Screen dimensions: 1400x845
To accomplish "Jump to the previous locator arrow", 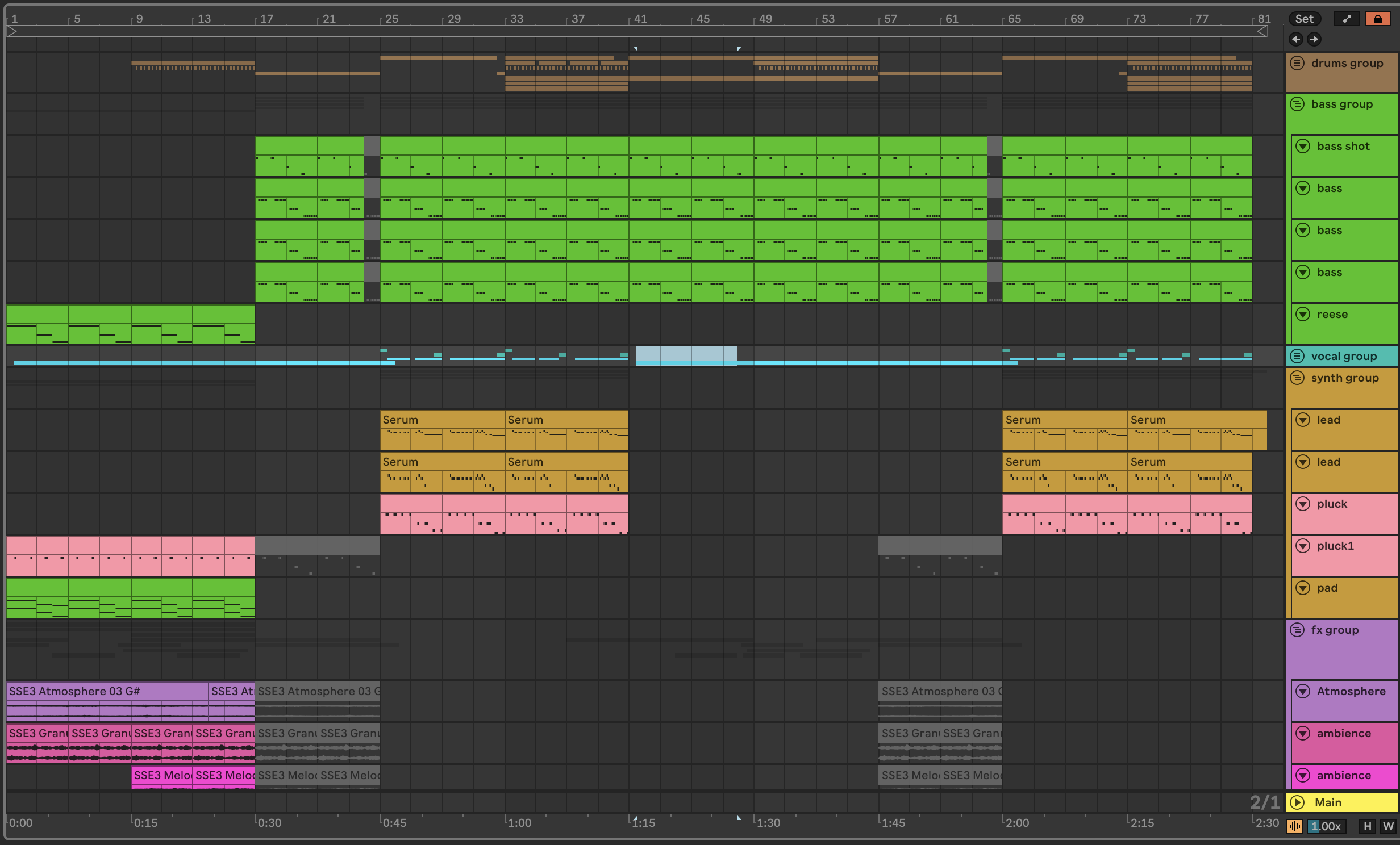I will pos(1296,39).
